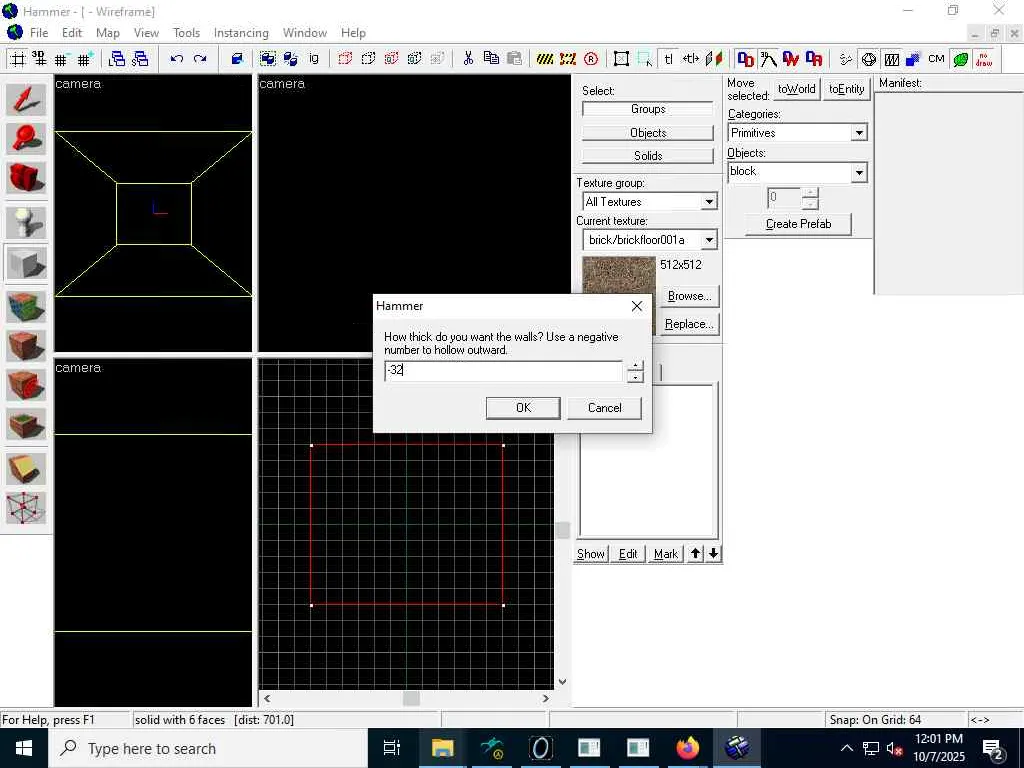The width and height of the screenshot is (1024, 768).
Task: Expand the Categories Primitives dropdown
Action: point(858,133)
